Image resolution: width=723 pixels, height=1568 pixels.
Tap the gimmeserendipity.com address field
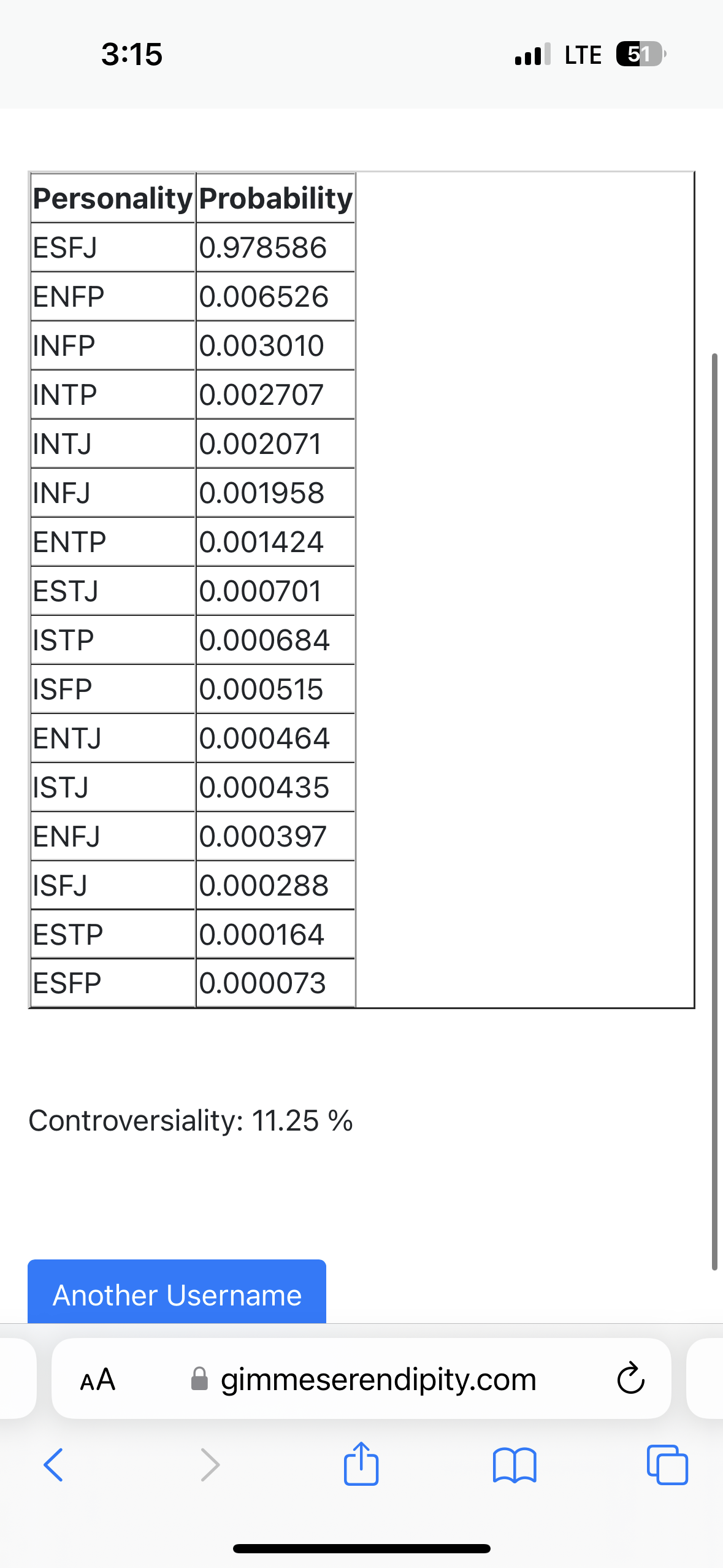pyautogui.click(x=361, y=1378)
